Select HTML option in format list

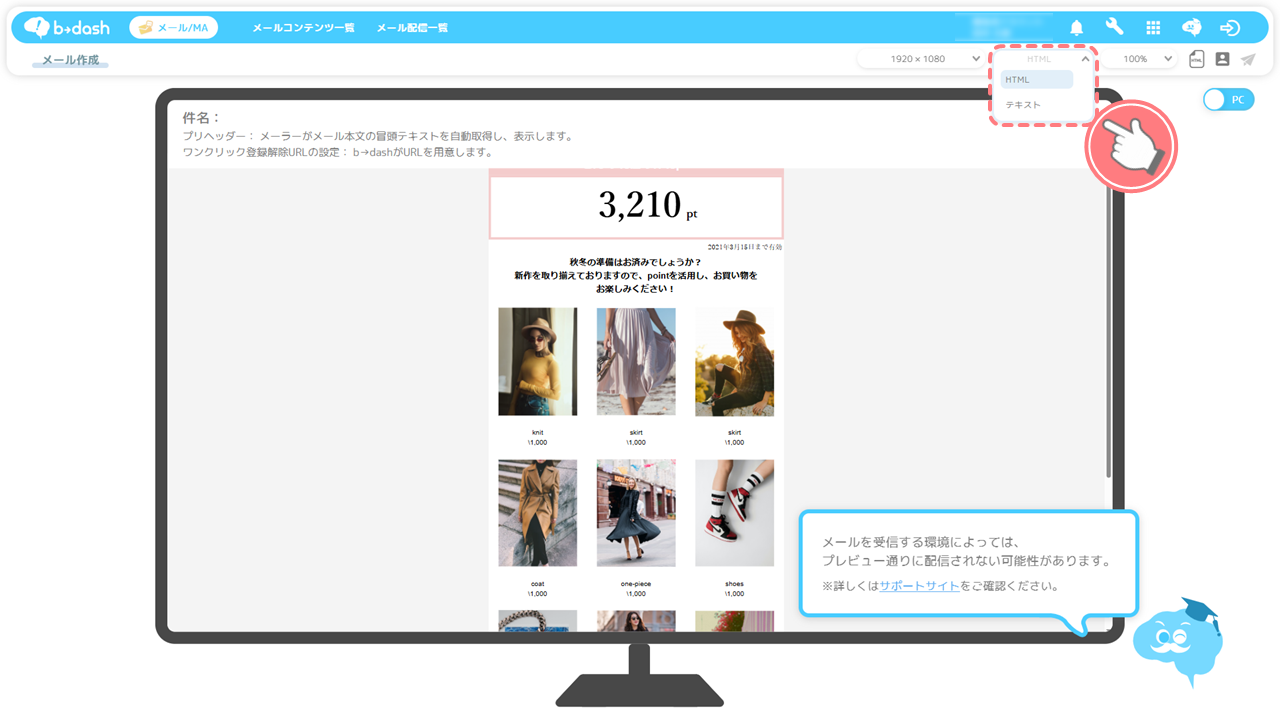click(x=1036, y=80)
